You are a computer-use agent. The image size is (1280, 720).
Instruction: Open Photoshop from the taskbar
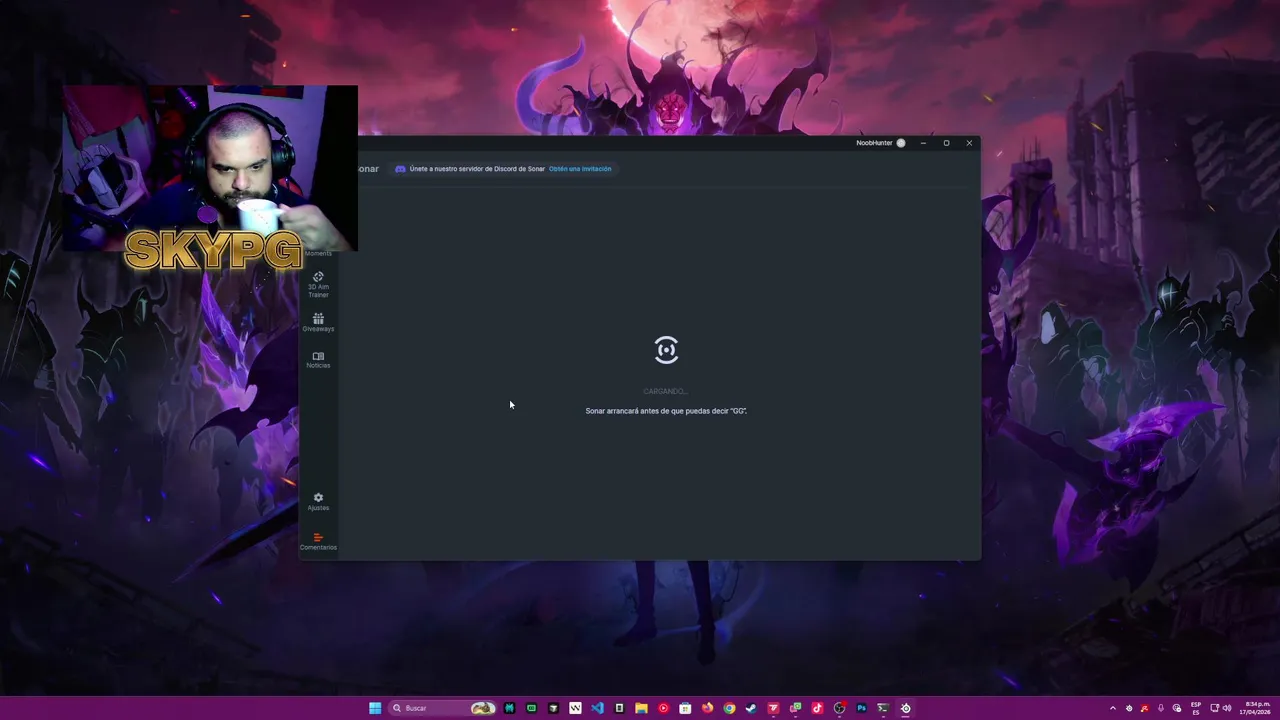click(x=861, y=708)
